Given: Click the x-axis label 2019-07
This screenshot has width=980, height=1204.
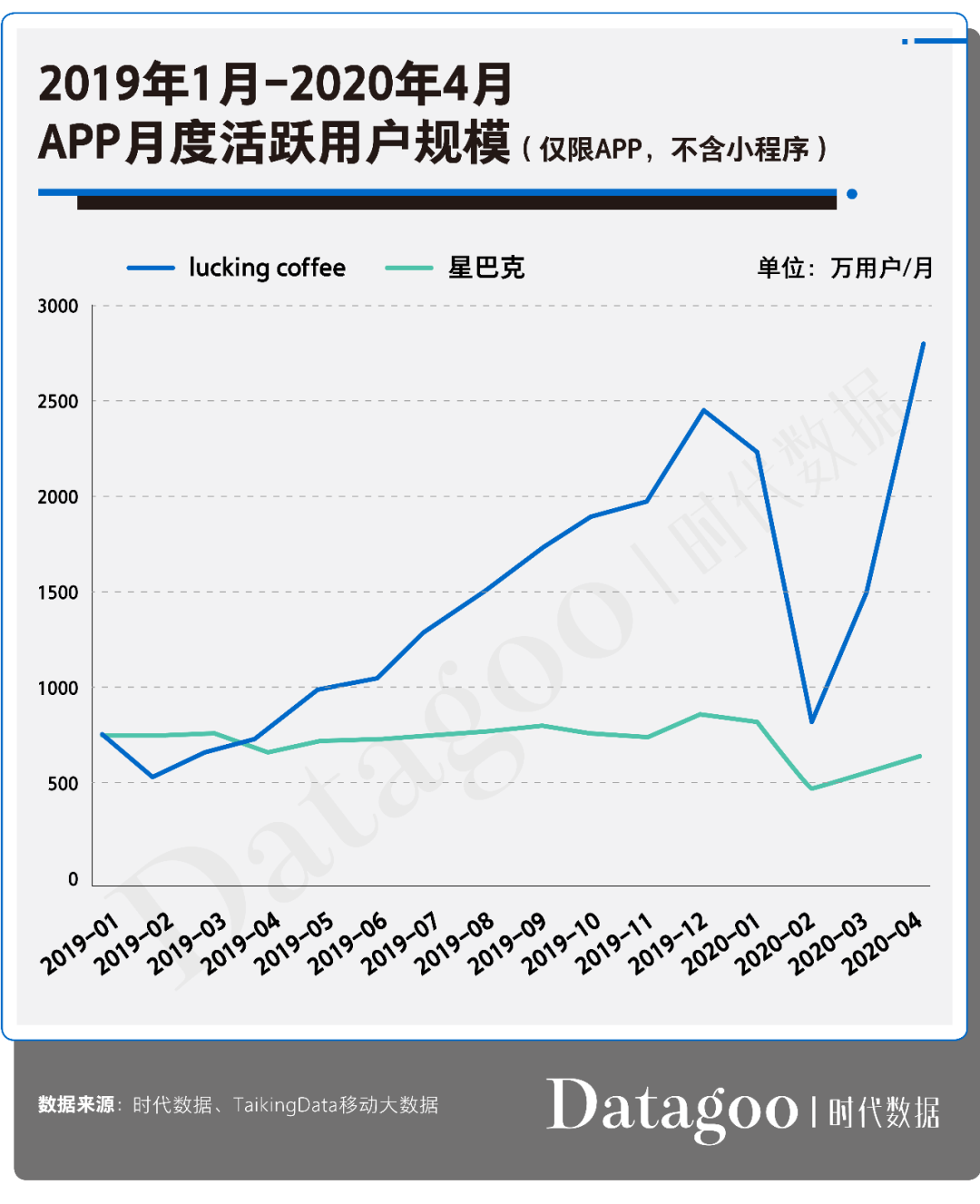Looking at the screenshot, I should (400, 945).
